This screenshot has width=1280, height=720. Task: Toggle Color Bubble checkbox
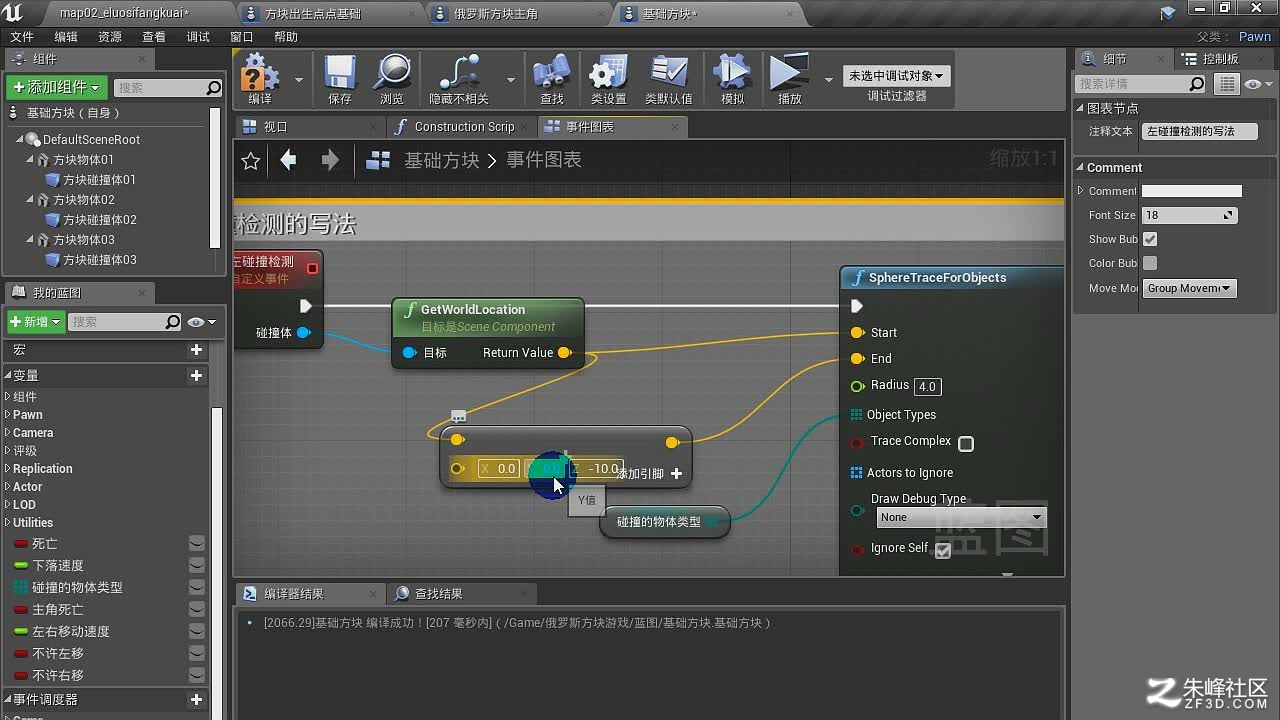tap(1150, 263)
